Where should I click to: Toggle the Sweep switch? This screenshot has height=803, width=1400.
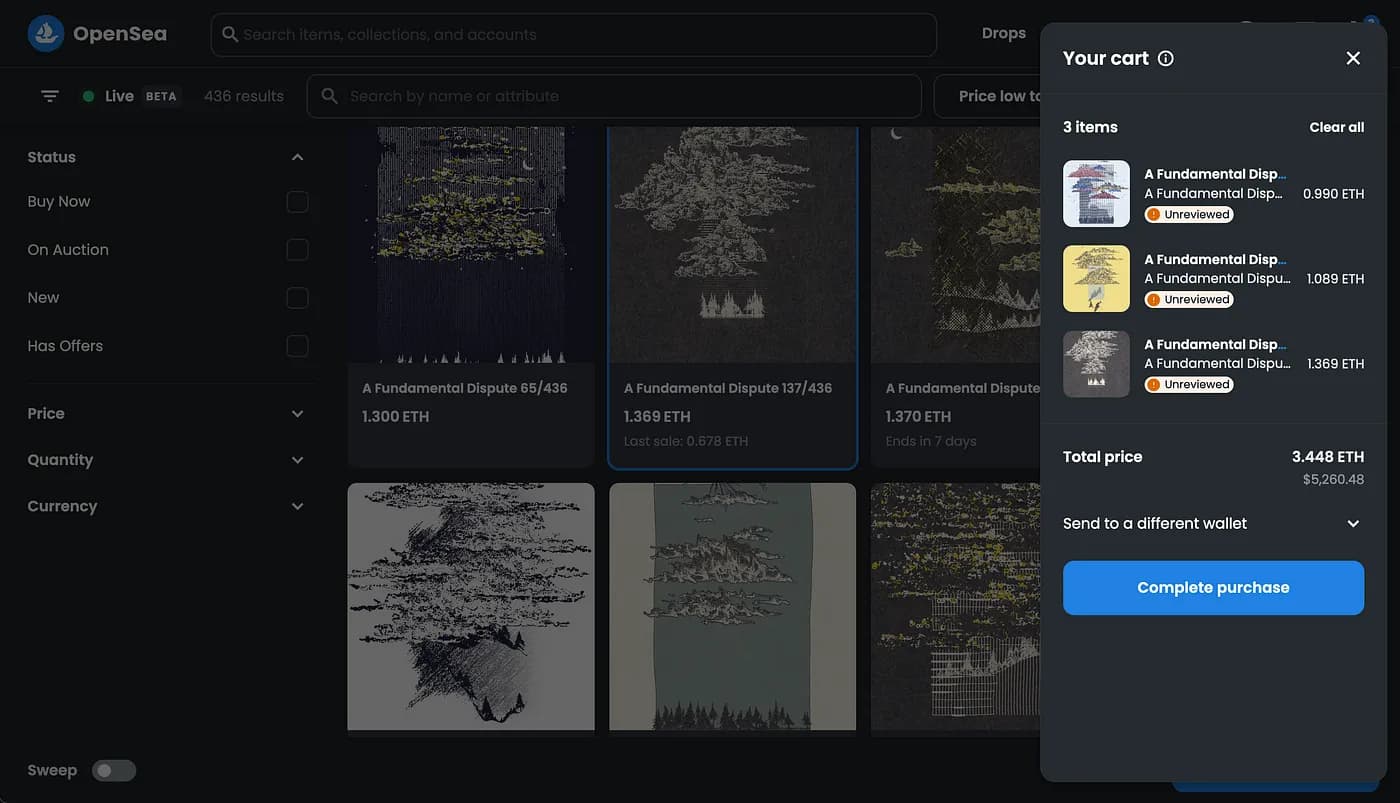click(x=114, y=770)
